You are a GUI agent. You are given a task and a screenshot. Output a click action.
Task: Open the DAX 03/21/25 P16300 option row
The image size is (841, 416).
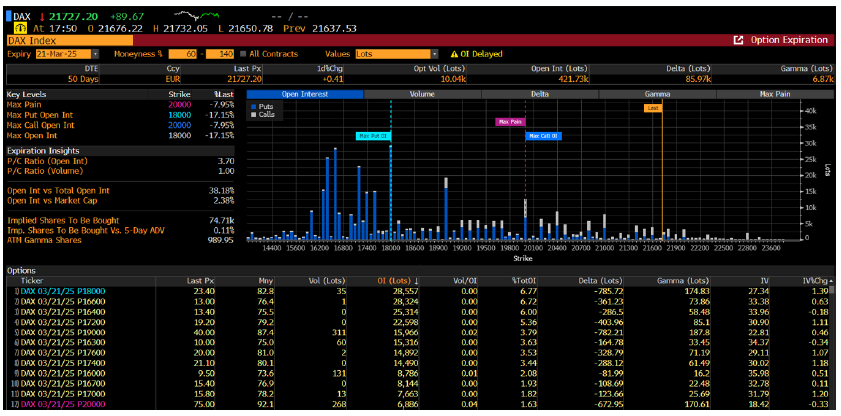click(x=418, y=342)
